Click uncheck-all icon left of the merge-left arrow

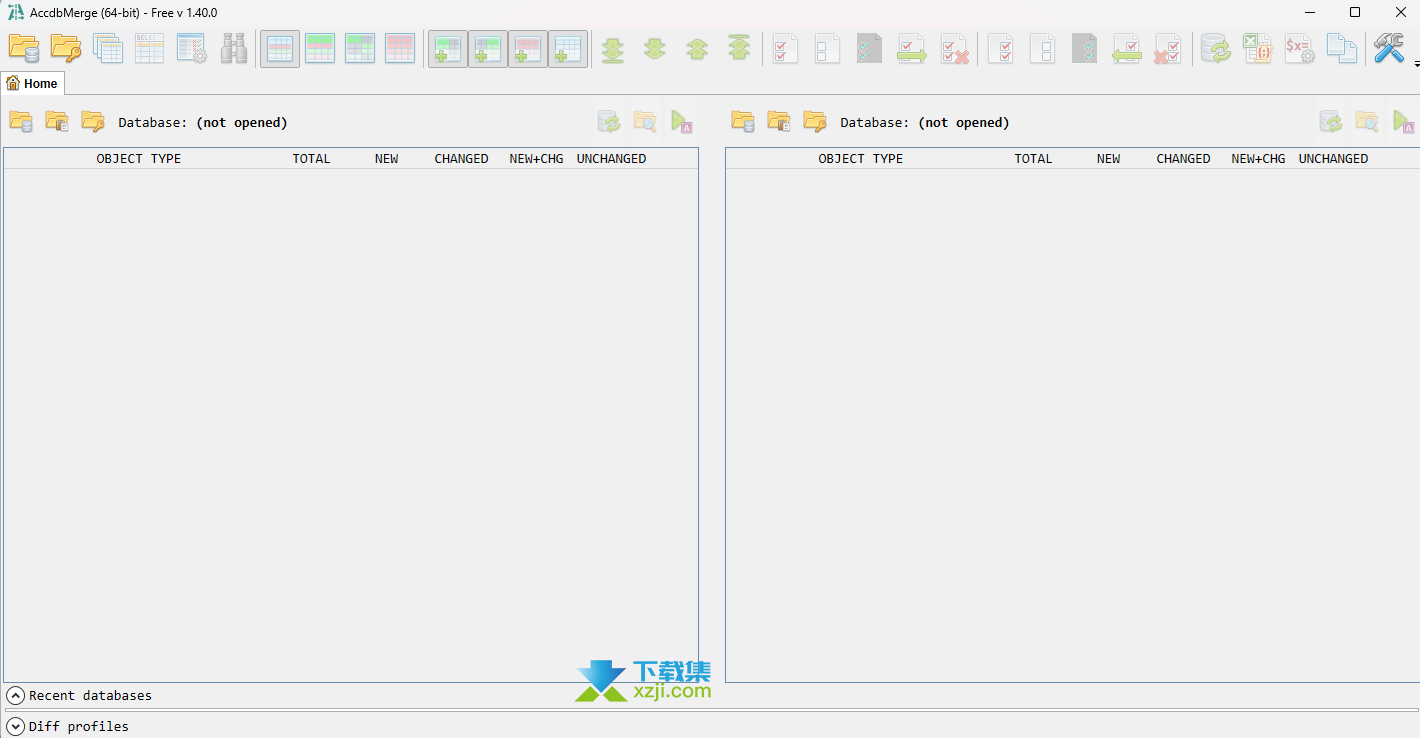(1043, 48)
